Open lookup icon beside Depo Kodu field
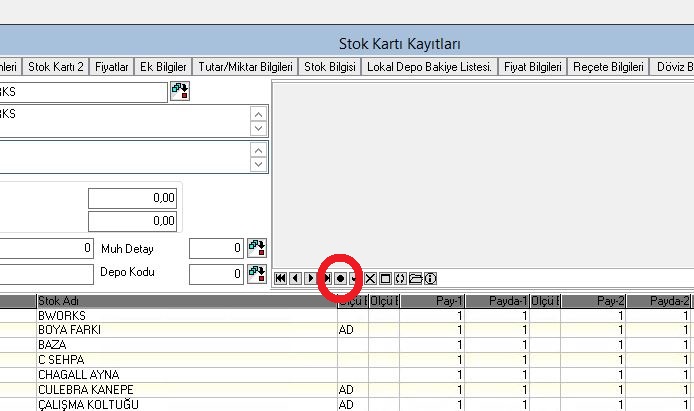Viewport: 694px width, 411px height. tap(257, 272)
